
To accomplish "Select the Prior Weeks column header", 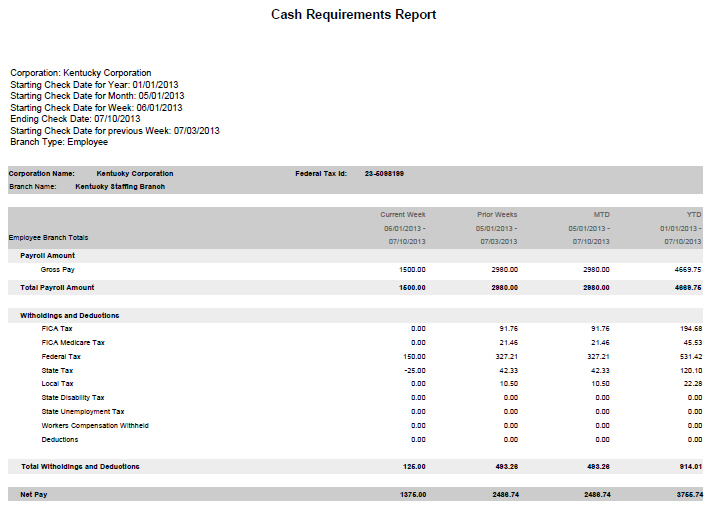I will 497,214.
